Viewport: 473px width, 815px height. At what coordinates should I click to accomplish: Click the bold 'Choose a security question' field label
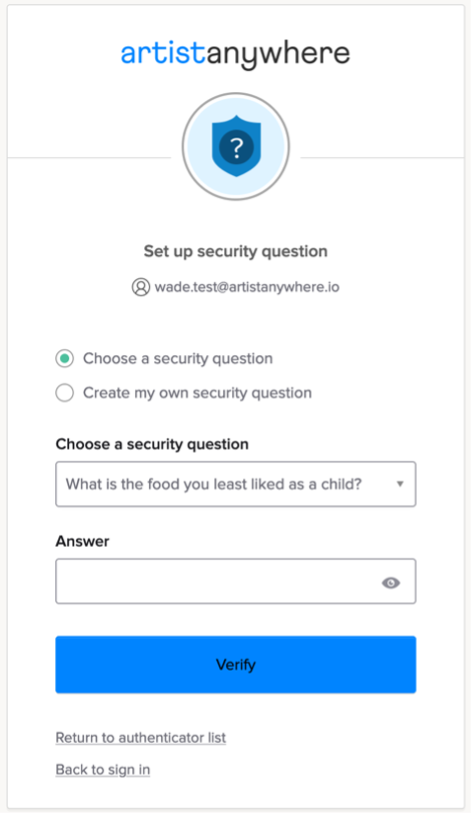[x=152, y=444]
